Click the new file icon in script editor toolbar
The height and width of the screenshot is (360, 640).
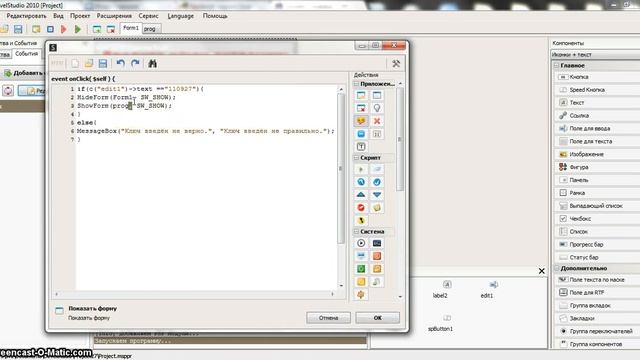[75, 64]
